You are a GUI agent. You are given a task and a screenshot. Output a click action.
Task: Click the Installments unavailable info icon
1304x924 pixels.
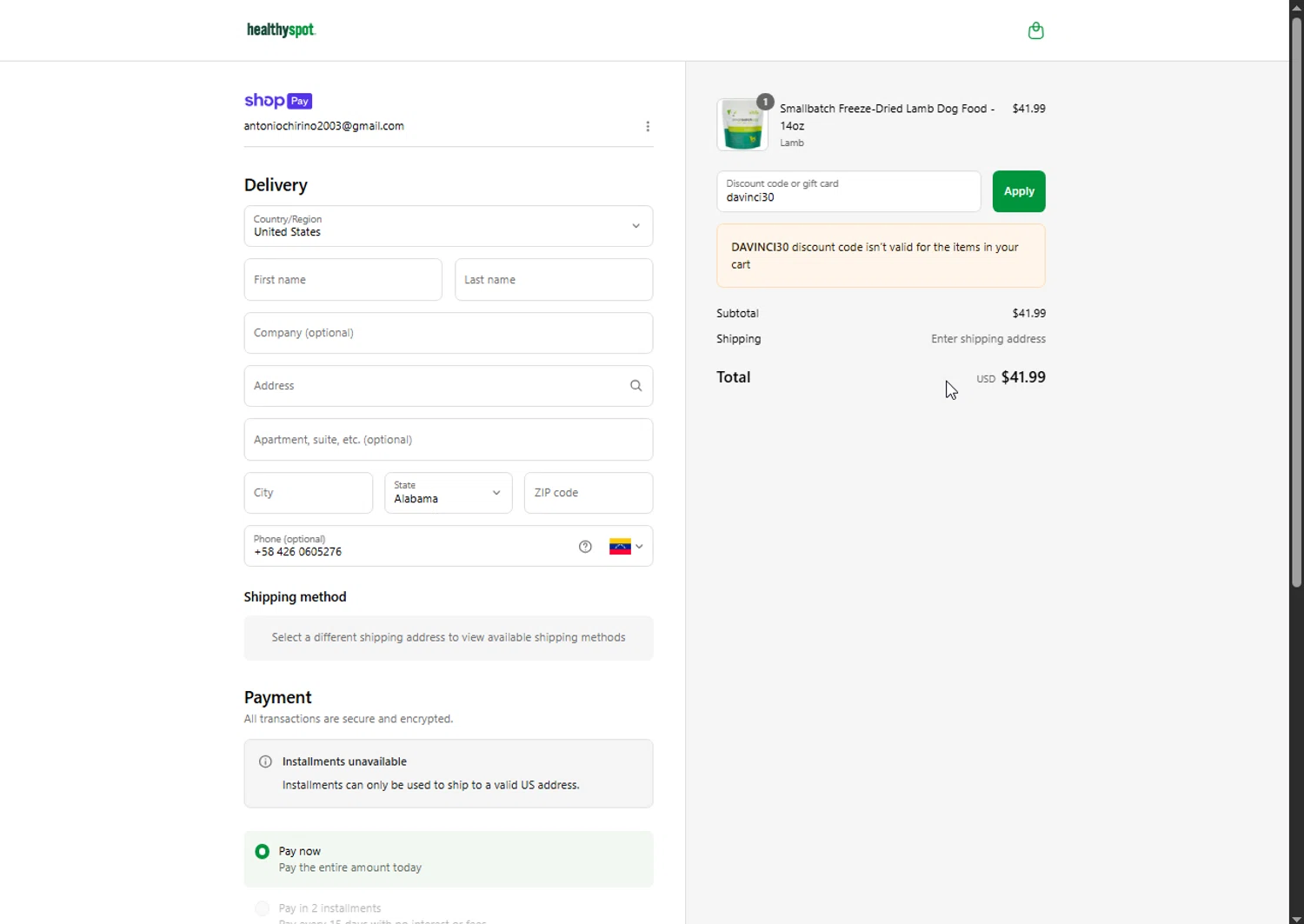[x=265, y=761]
